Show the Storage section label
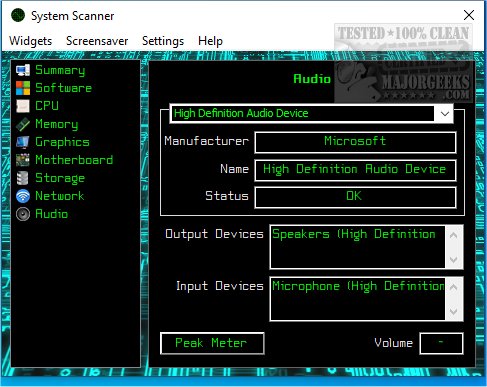 point(60,178)
